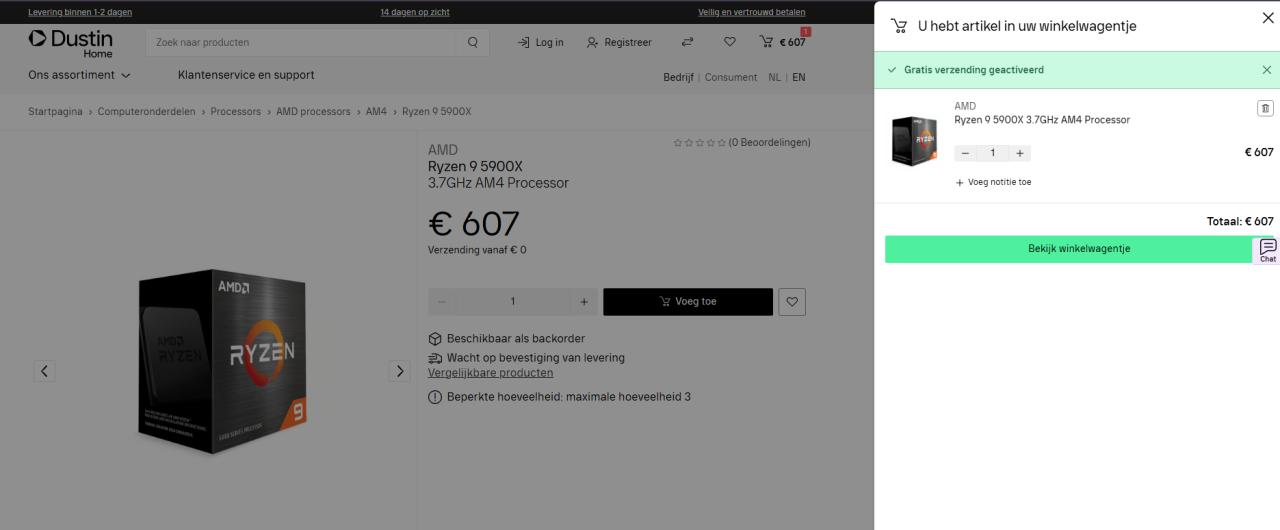Click Log in
This screenshot has height=530, width=1280.
tap(540, 42)
